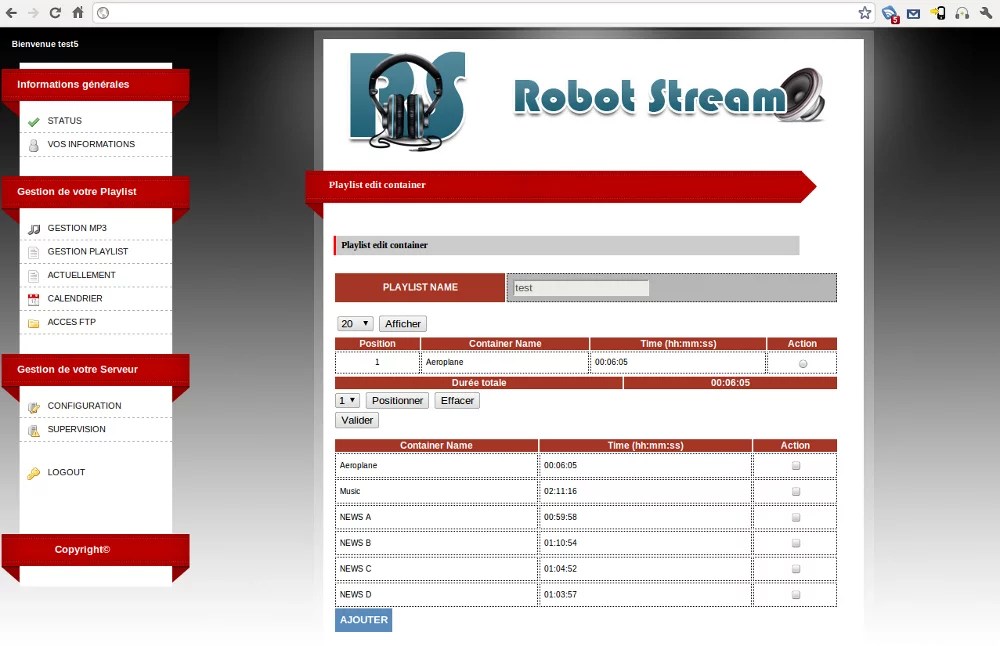
Task: Select the radio button for Aeroplane position 1
Action: 803,364
